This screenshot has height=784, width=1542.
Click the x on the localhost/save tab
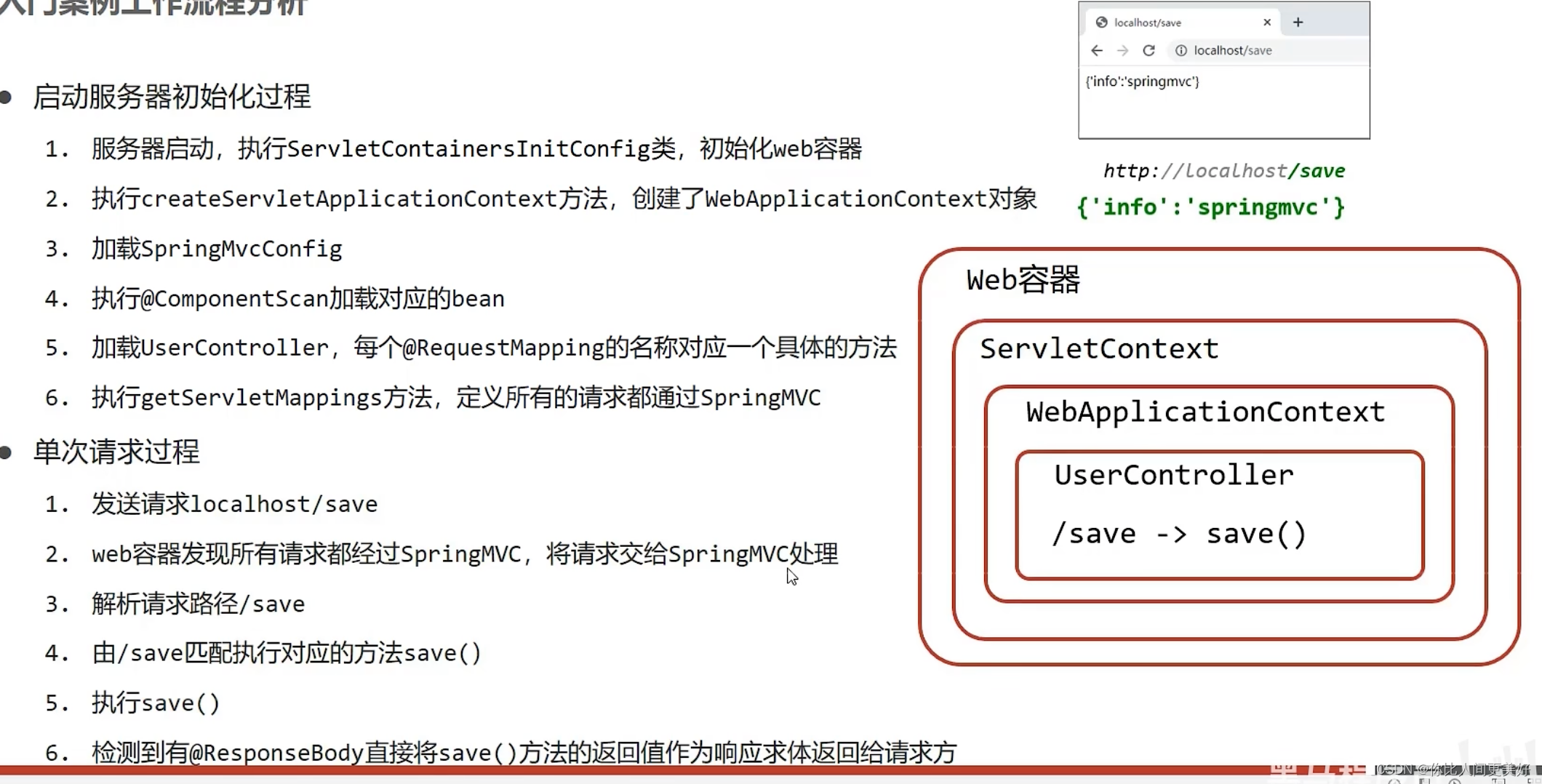click(x=1267, y=22)
